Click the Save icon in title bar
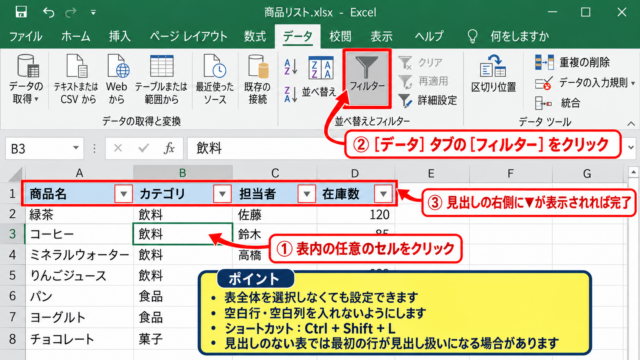 click(x=21, y=12)
